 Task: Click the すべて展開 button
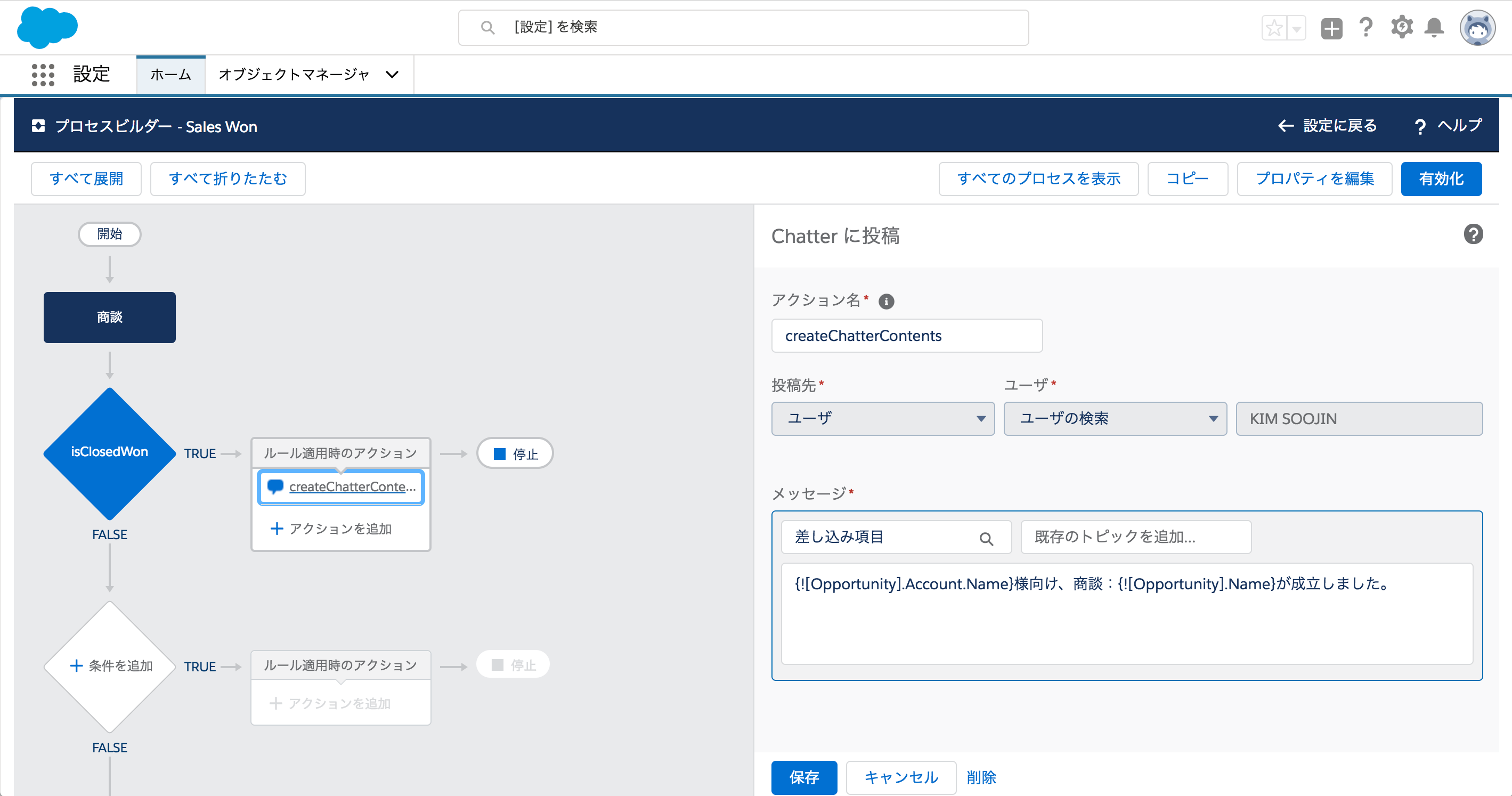pyautogui.click(x=86, y=178)
